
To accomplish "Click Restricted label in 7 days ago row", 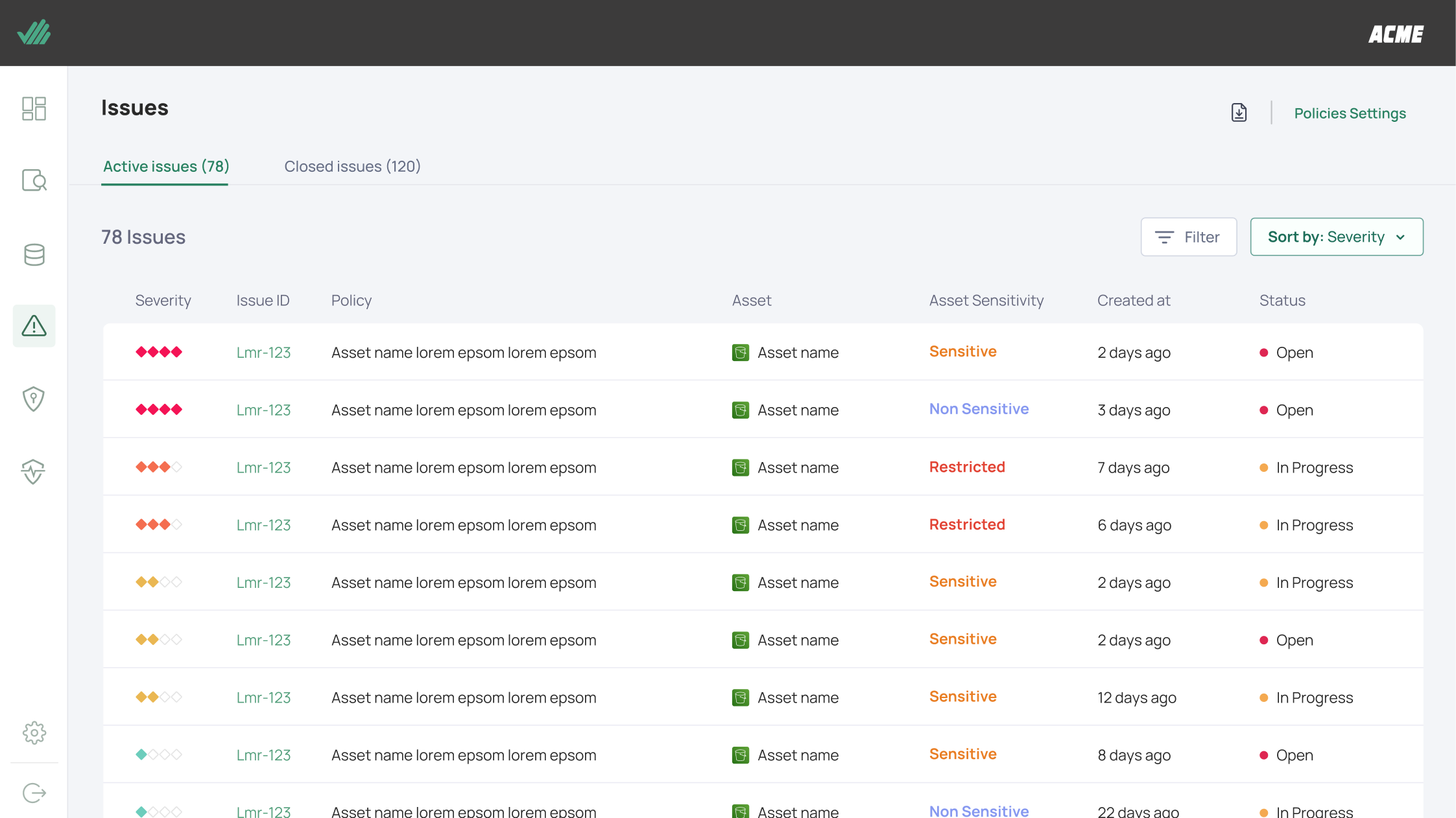I will click(x=967, y=467).
